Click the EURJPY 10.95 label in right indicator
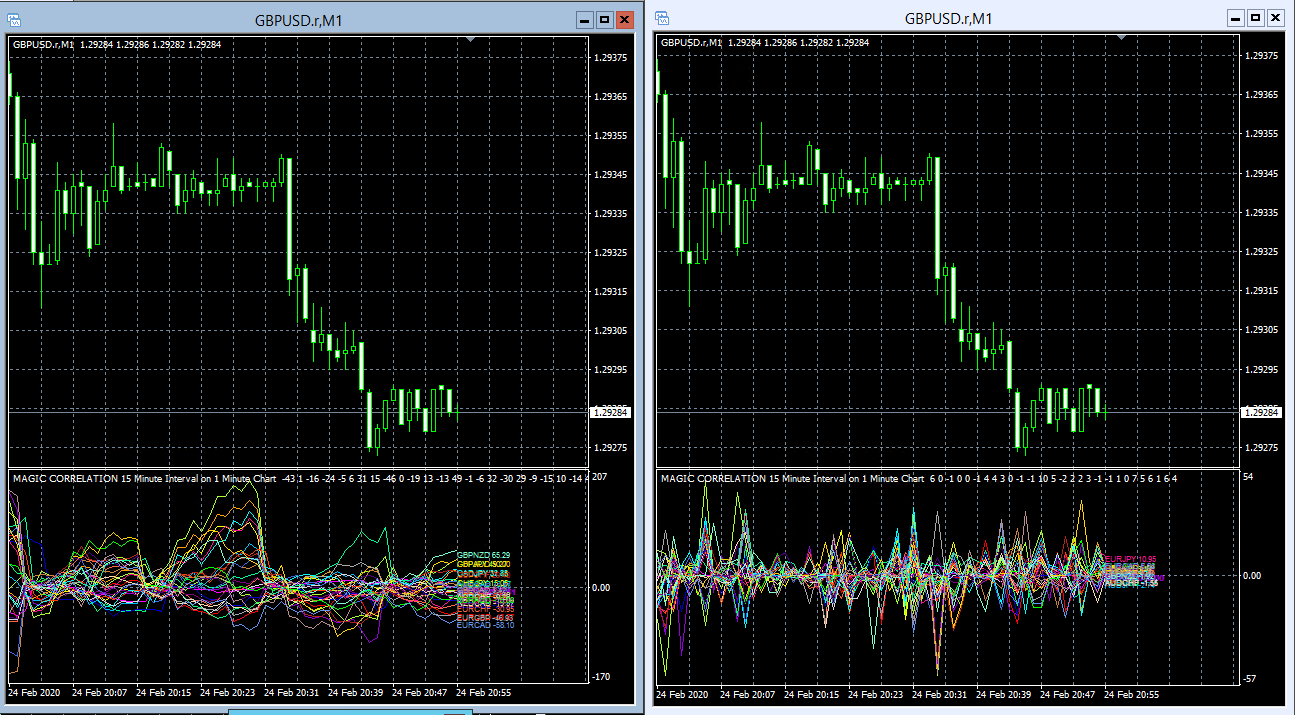Screen dimensions: 1295x715 1130,559
